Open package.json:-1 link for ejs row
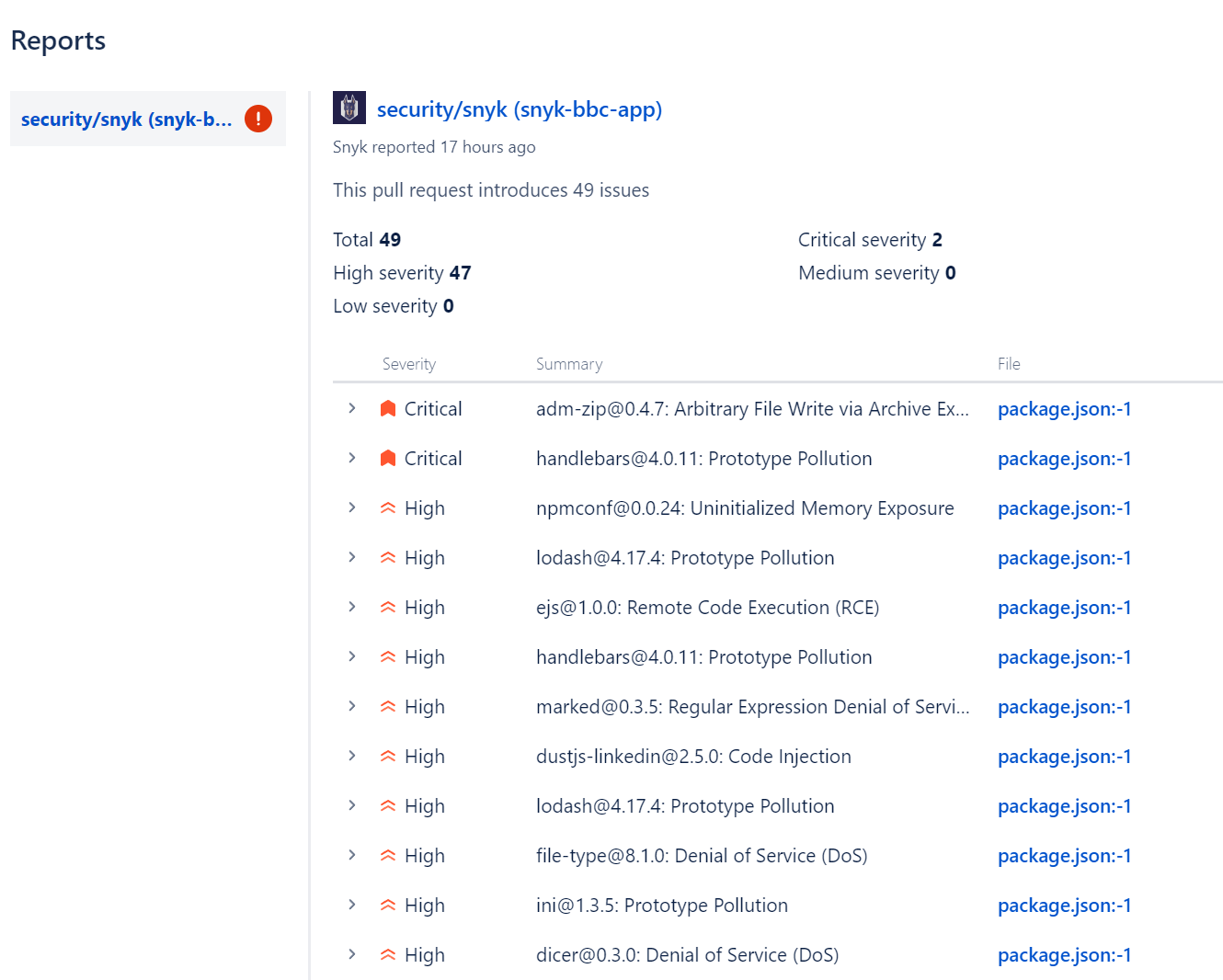Image resolution: width=1223 pixels, height=980 pixels. click(x=1064, y=608)
